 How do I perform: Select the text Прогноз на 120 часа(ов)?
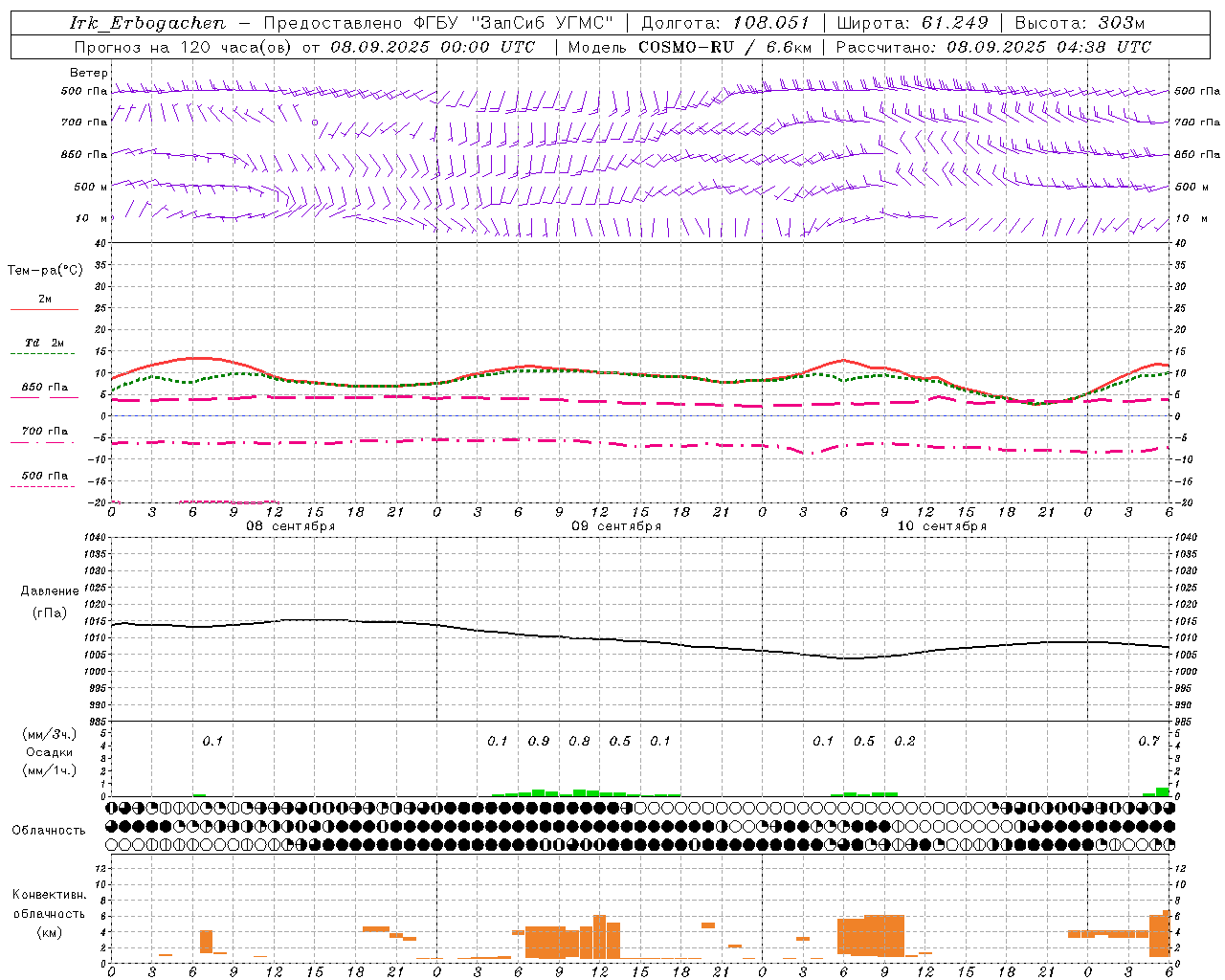pyautogui.click(x=184, y=47)
